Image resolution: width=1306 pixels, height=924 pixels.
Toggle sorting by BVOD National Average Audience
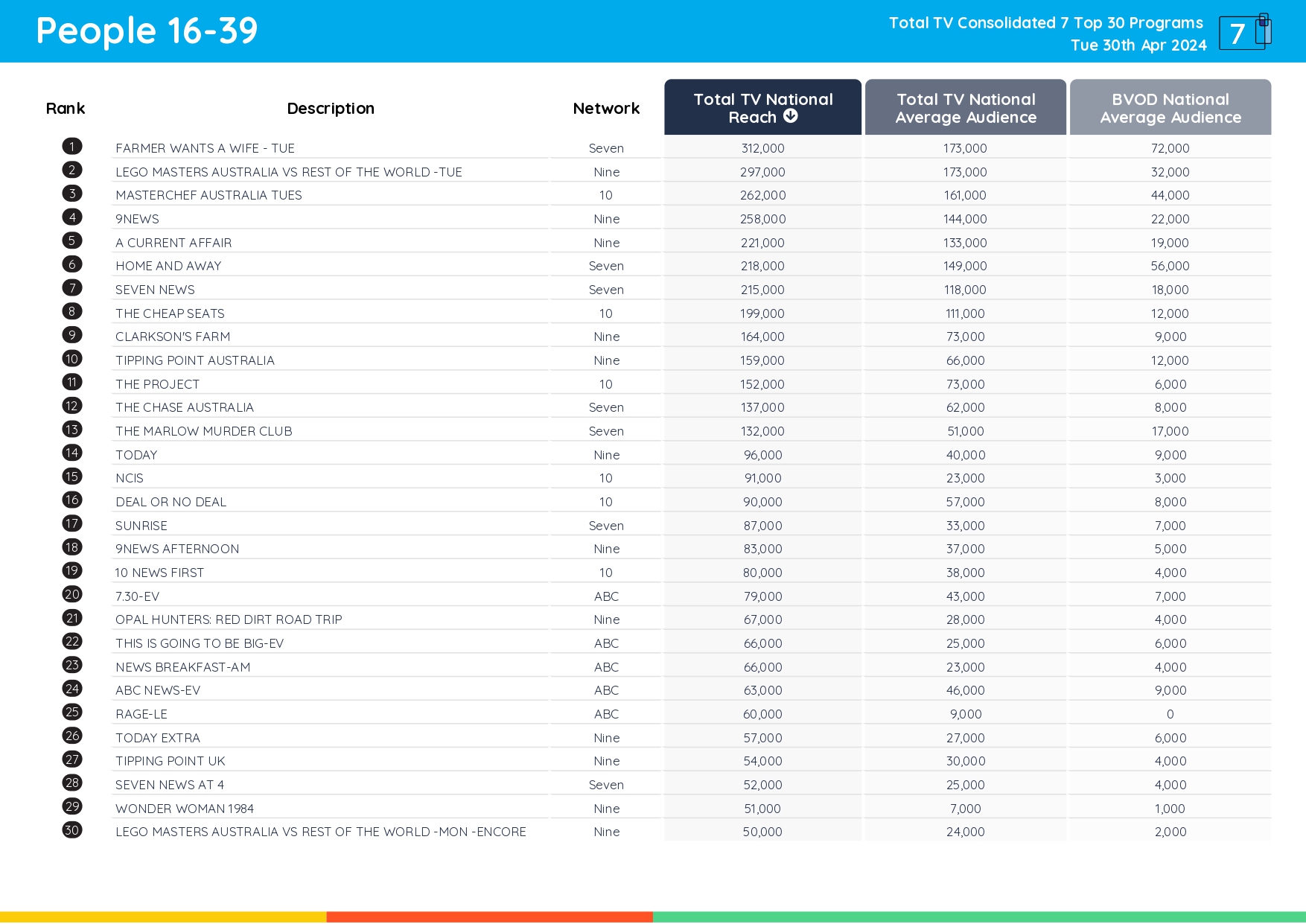[x=1170, y=107]
